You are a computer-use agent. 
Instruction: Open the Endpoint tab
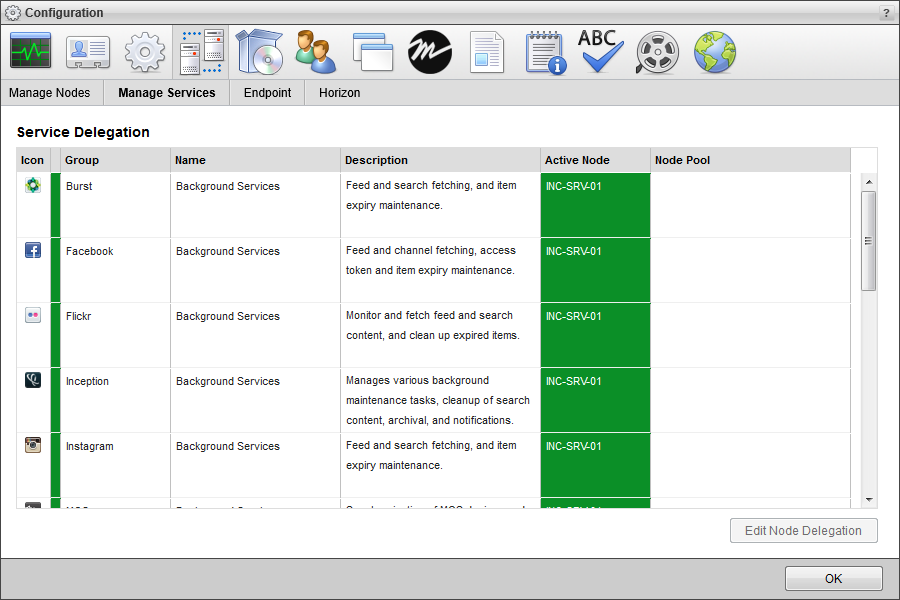tap(267, 92)
